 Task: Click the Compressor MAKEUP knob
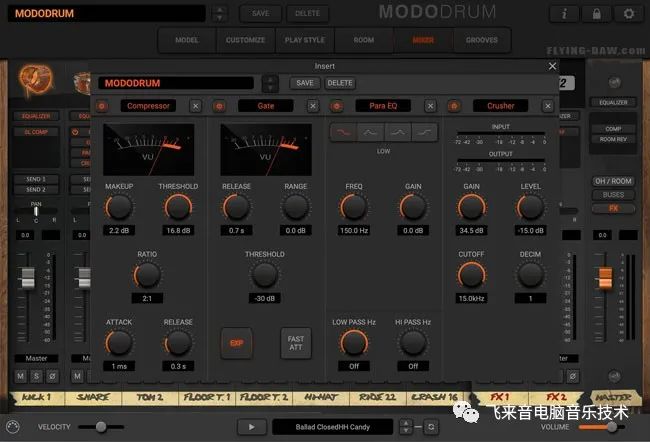[x=119, y=207]
